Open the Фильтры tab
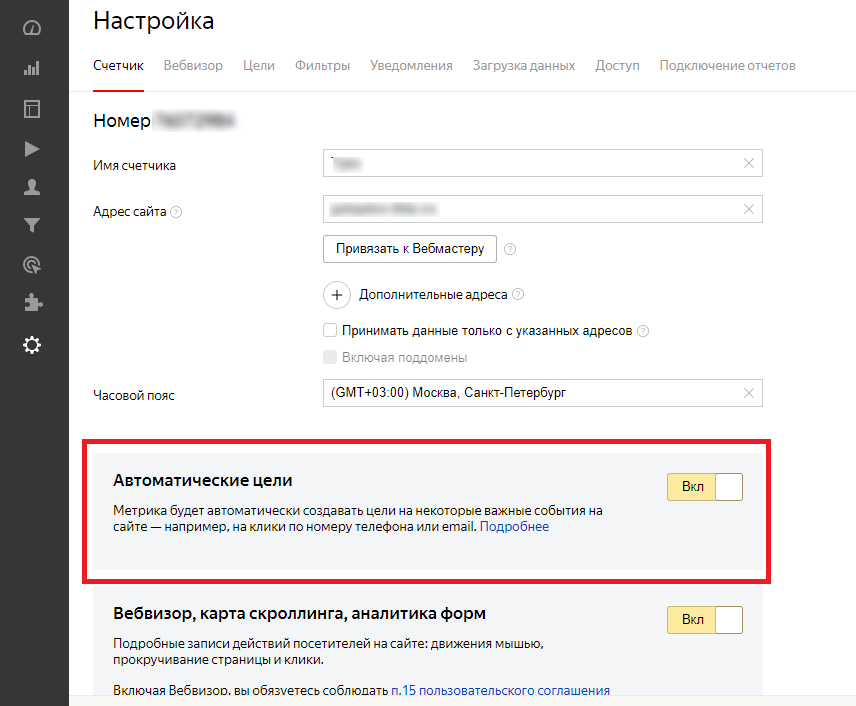Image resolution: width=856 pixels, height=706 pixels. 322,66
